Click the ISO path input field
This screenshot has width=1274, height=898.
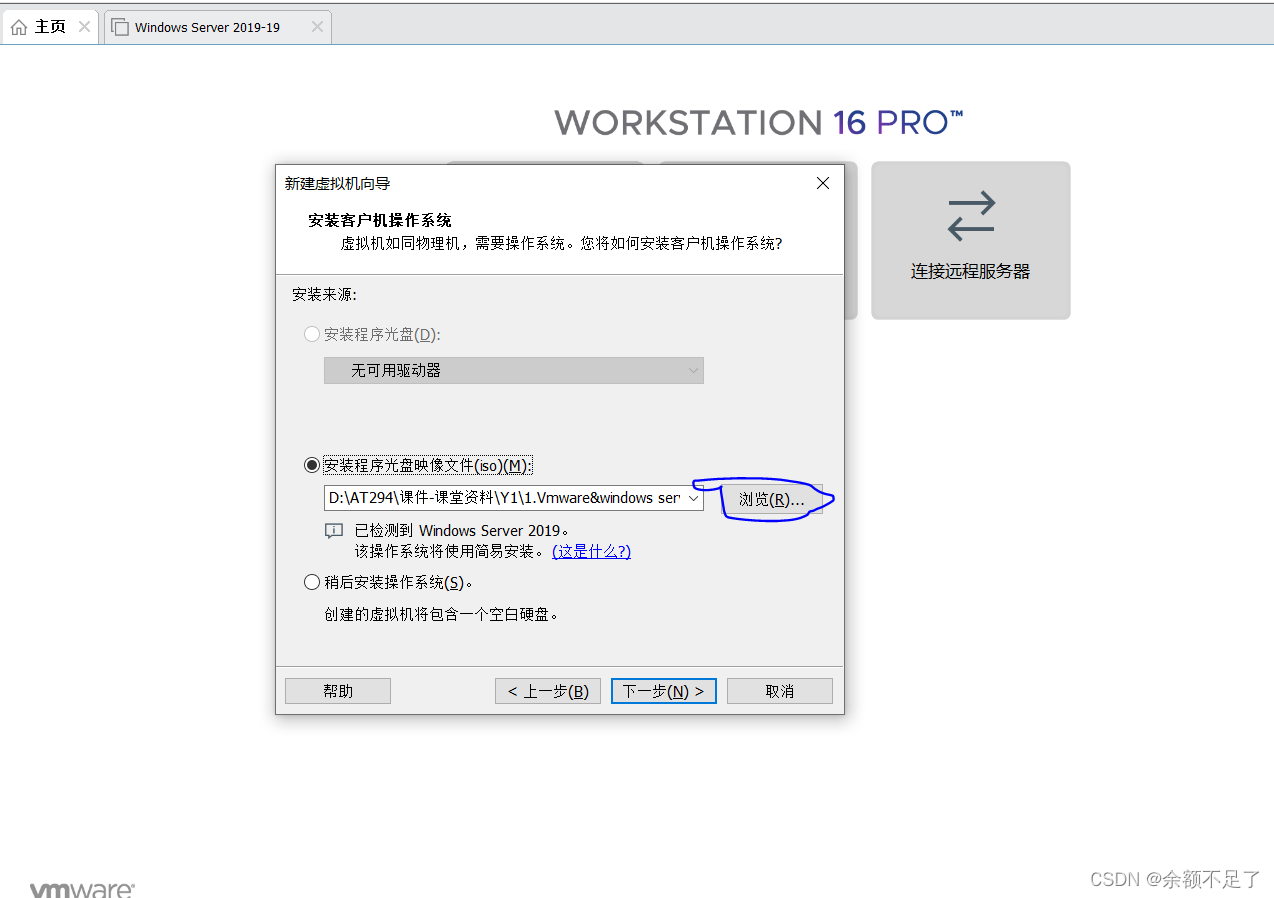pos(503,498)
